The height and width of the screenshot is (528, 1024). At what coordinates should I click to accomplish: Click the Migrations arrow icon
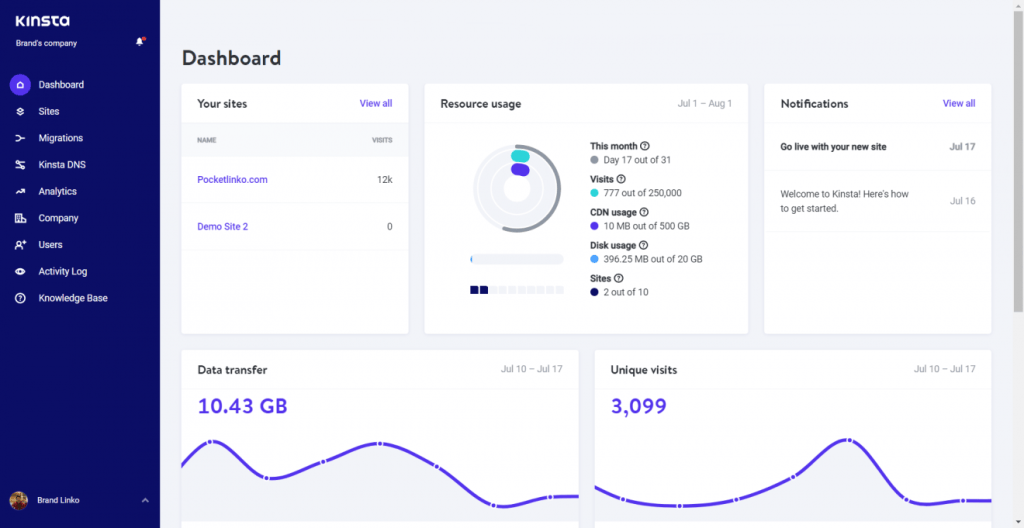[20, 138]
